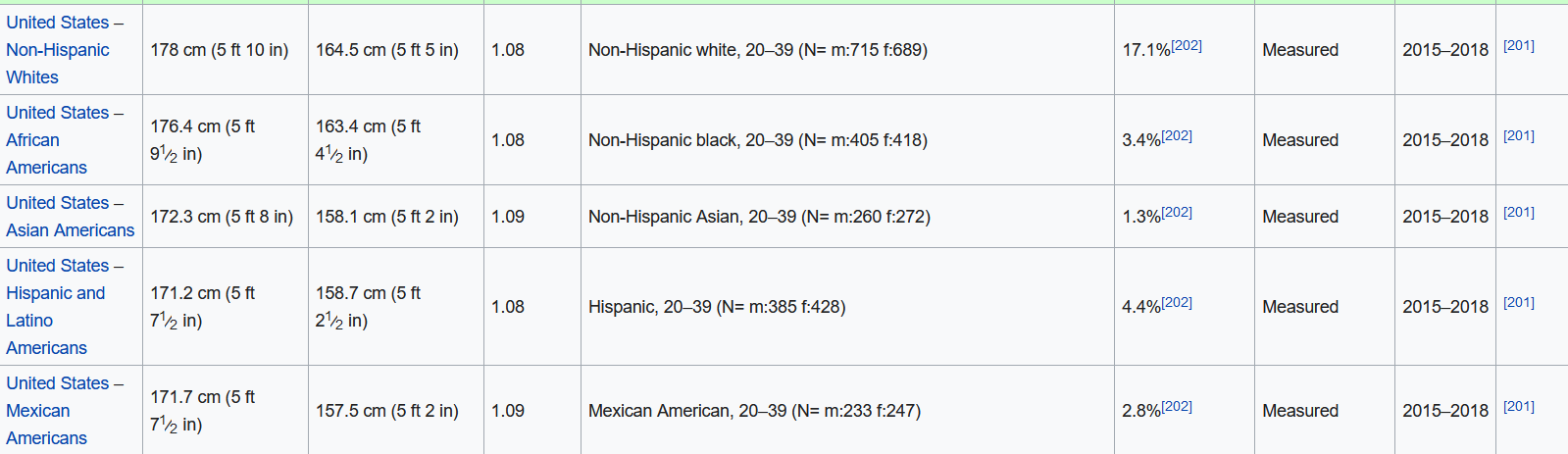Follow citation [202] next to 4.4%
Image resolution: width=1568 pixels, height=454 pixels.
1177,302
